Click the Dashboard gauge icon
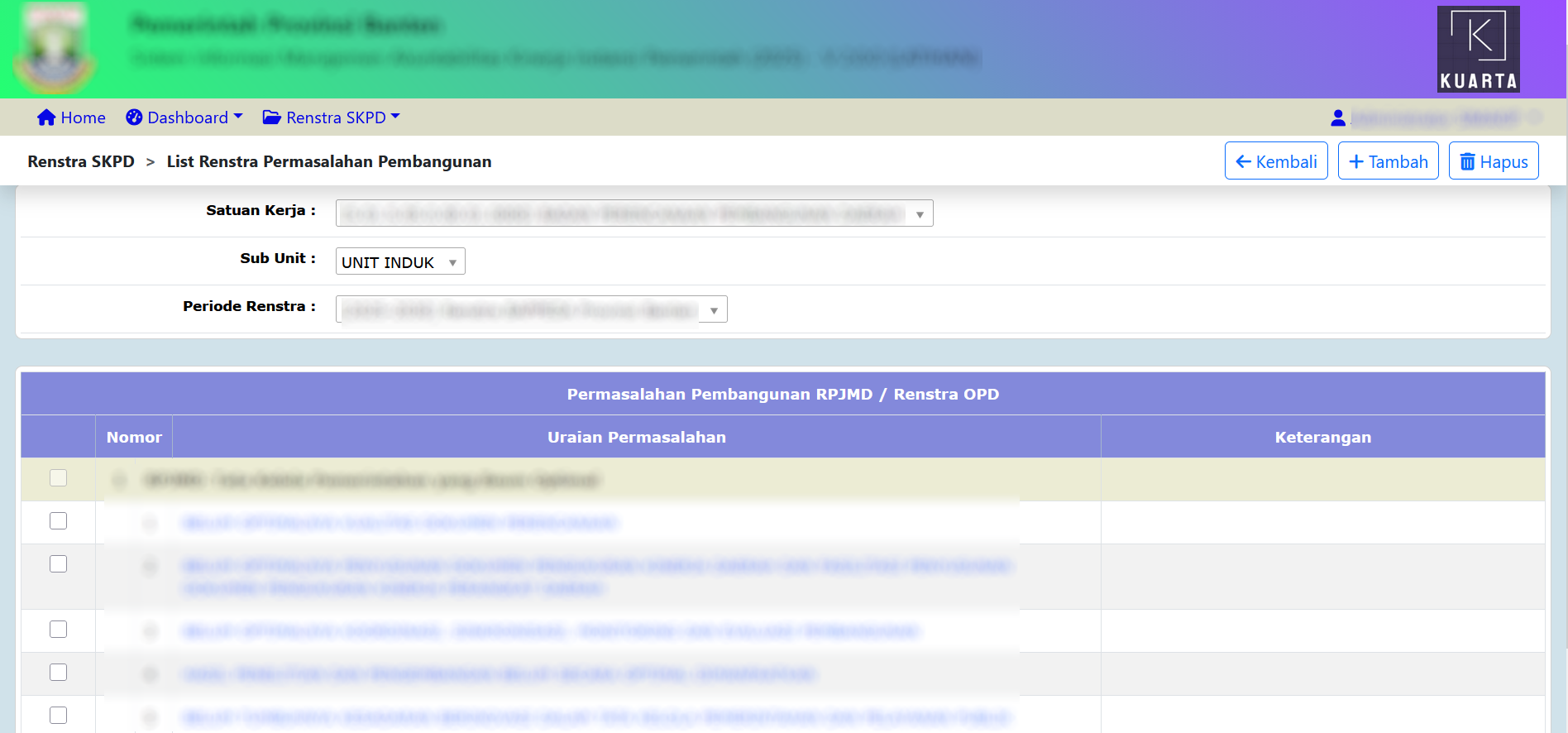Image resolution: width=1568 pixels, height=733 pixels. pos(134,117)
